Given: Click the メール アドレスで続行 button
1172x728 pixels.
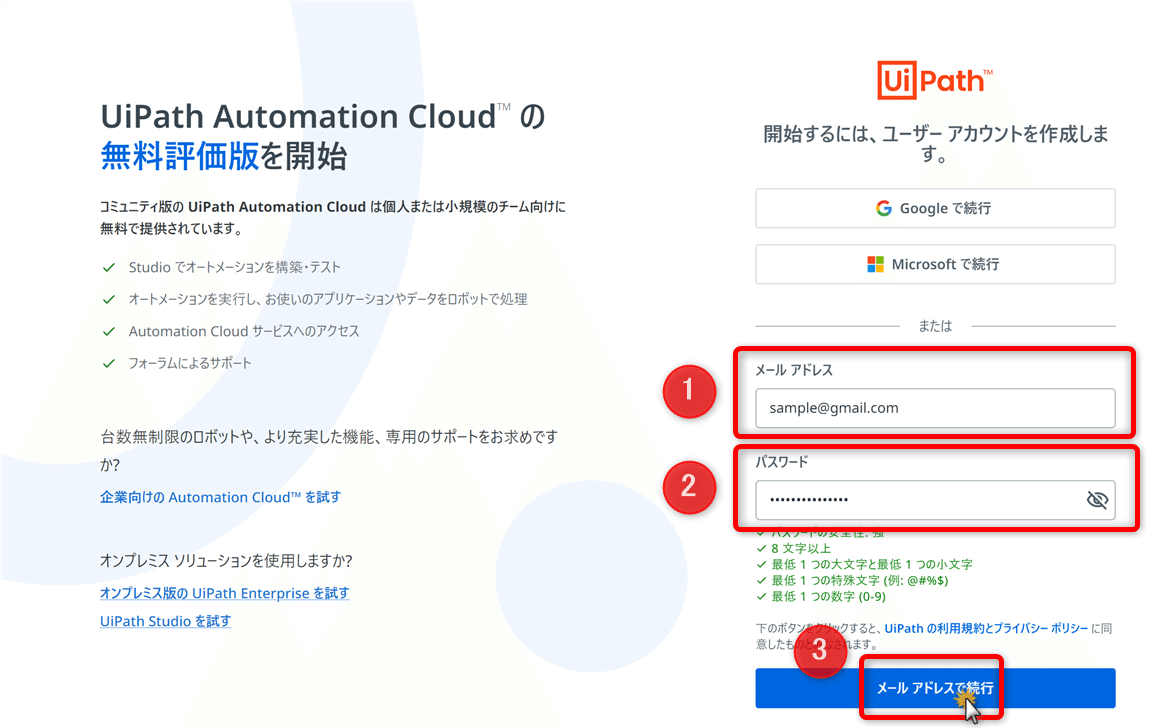Looking at the screenshot, I should pos(935,688).
